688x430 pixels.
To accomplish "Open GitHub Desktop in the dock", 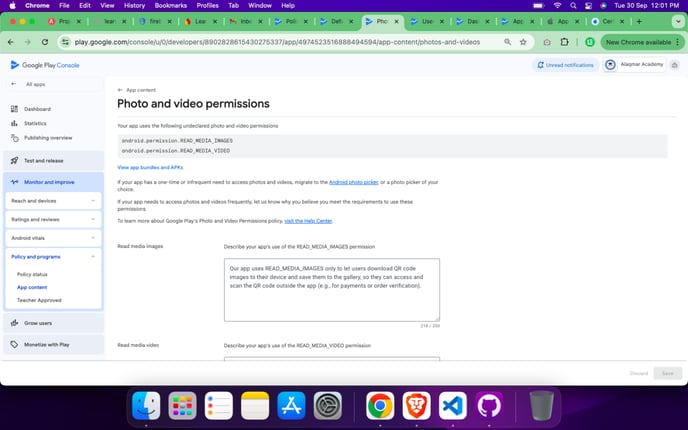I will [489, 406].
